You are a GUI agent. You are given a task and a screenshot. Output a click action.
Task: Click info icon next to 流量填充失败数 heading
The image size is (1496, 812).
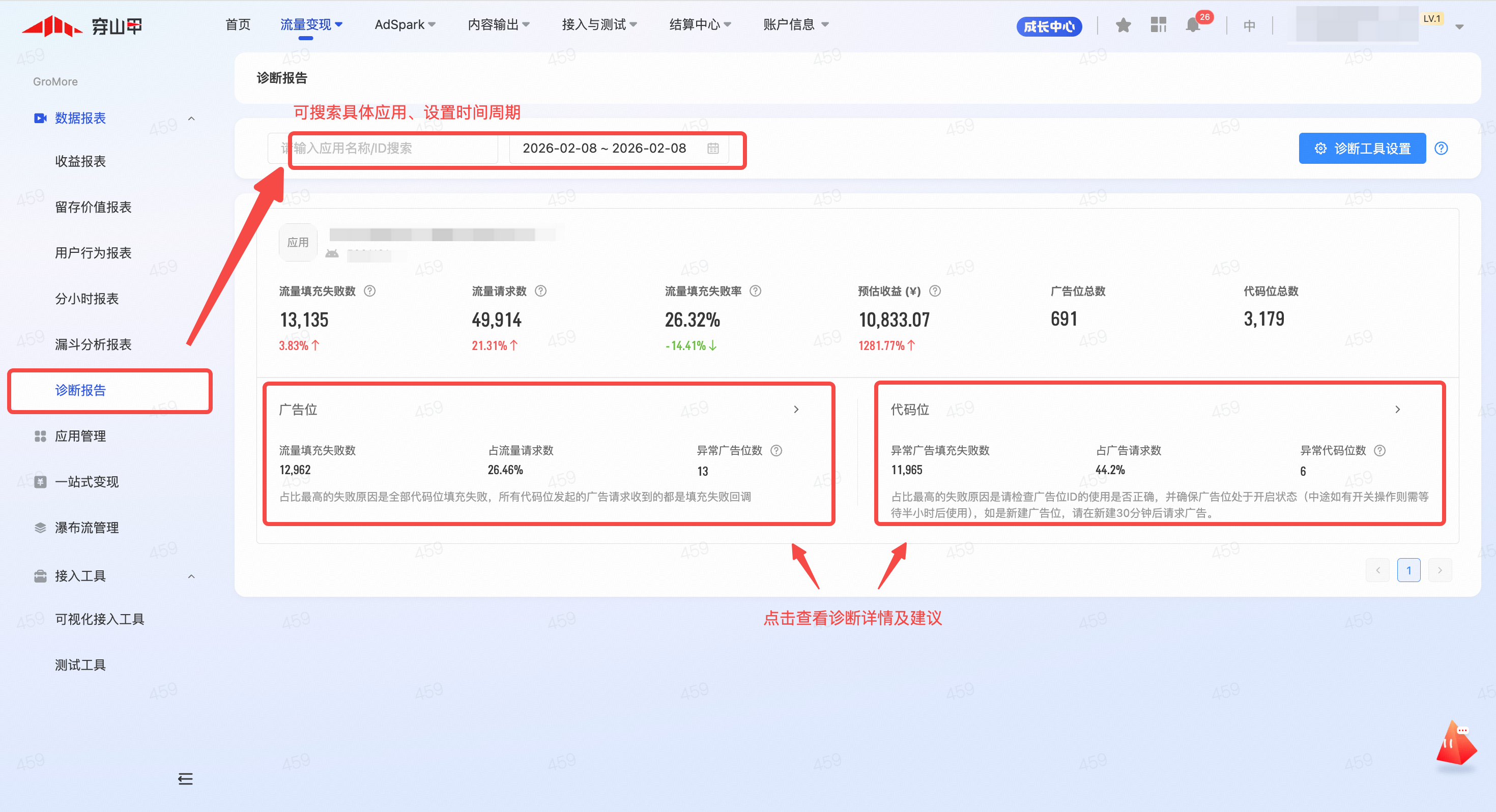pos(369,291)
